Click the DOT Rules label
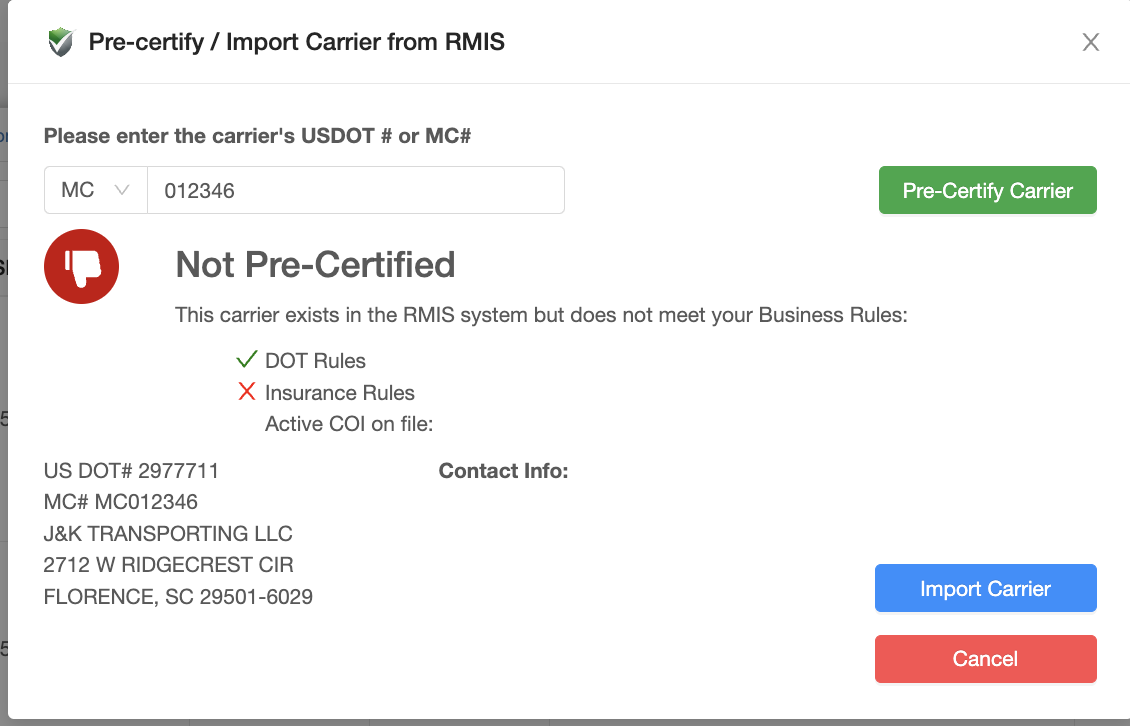Viewport: 1130px width, 726px height. pyautogui.click(x=315, y=361)
